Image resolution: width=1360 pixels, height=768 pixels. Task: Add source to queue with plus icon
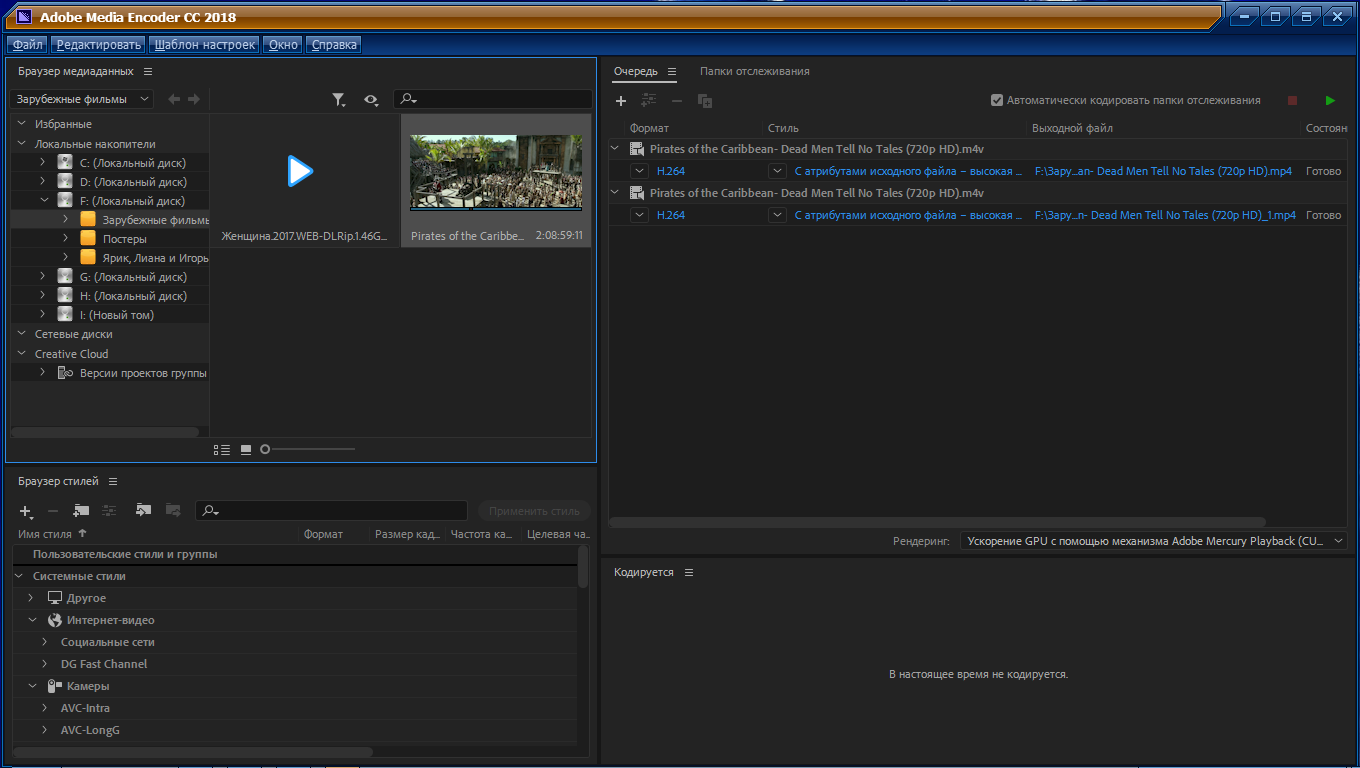pyautogui.click(x=620, y=100)
